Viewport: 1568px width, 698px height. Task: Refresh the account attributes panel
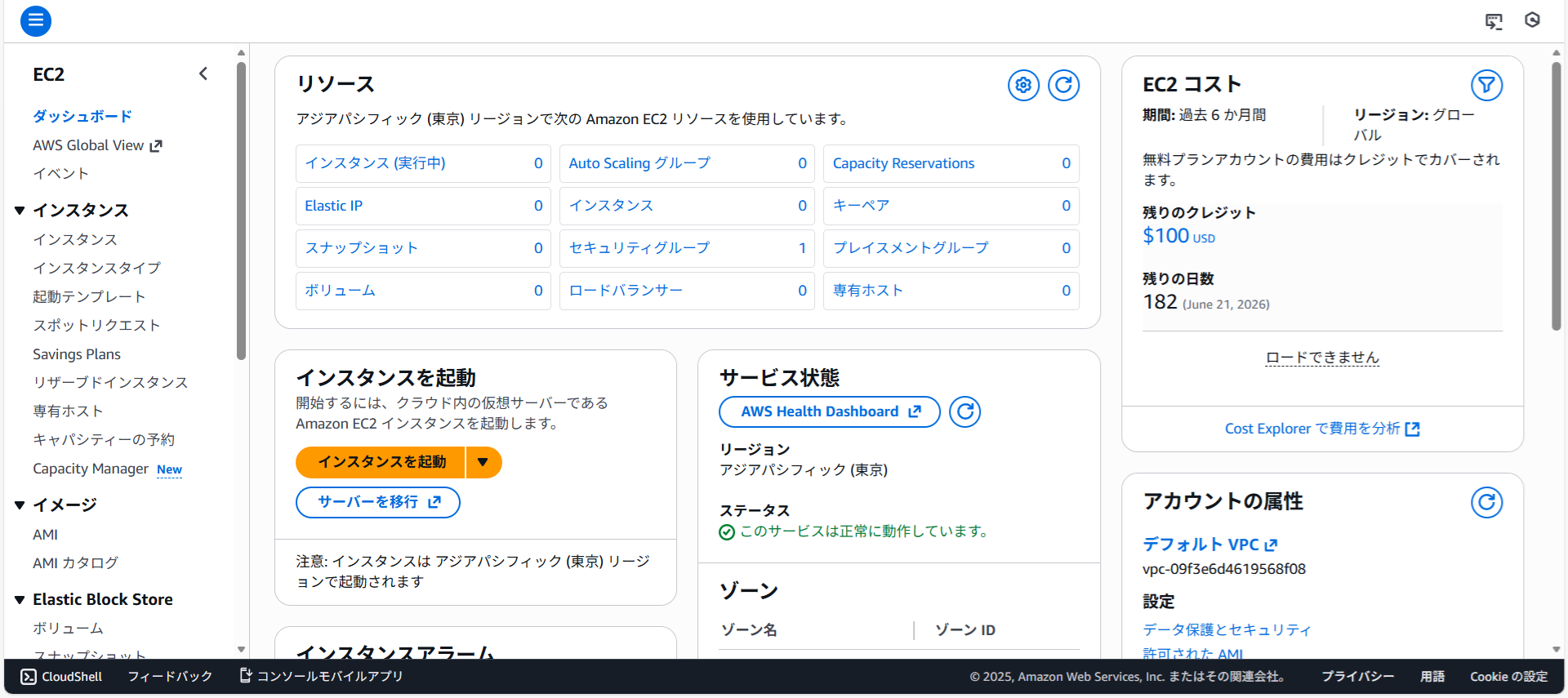[x=1486, y=502]
